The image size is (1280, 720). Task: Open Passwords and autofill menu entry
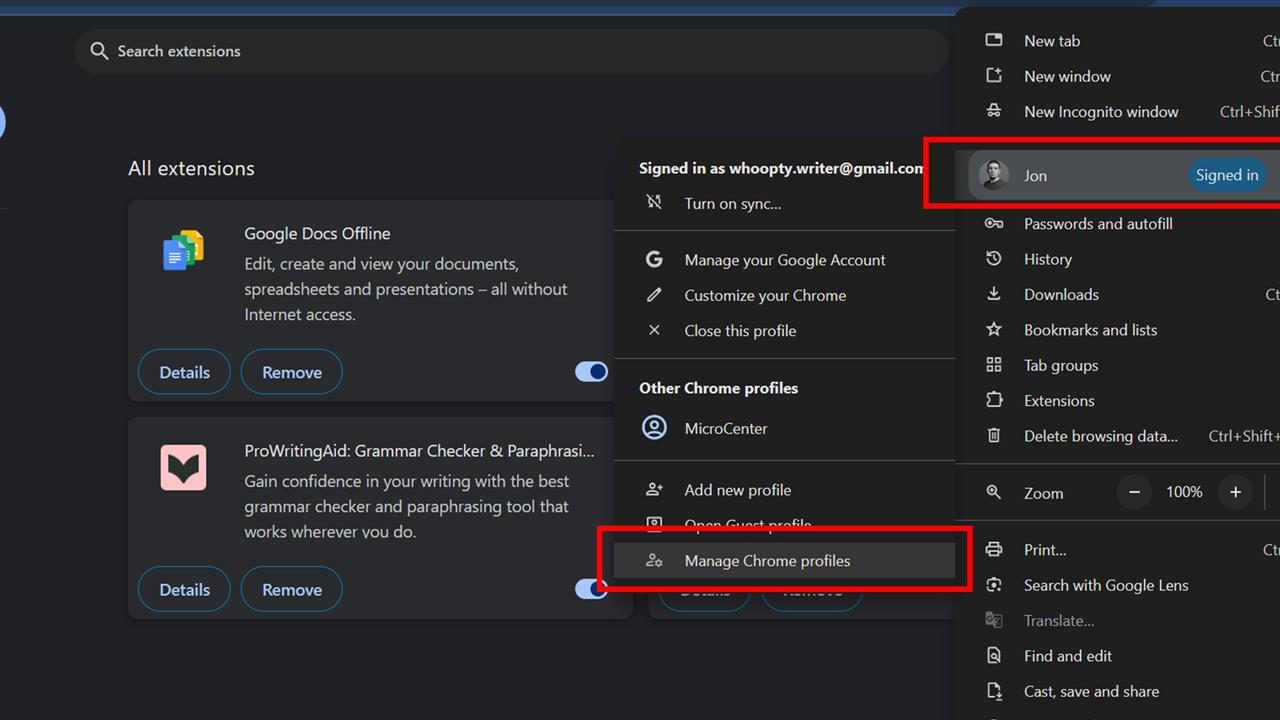(1118, 224)
